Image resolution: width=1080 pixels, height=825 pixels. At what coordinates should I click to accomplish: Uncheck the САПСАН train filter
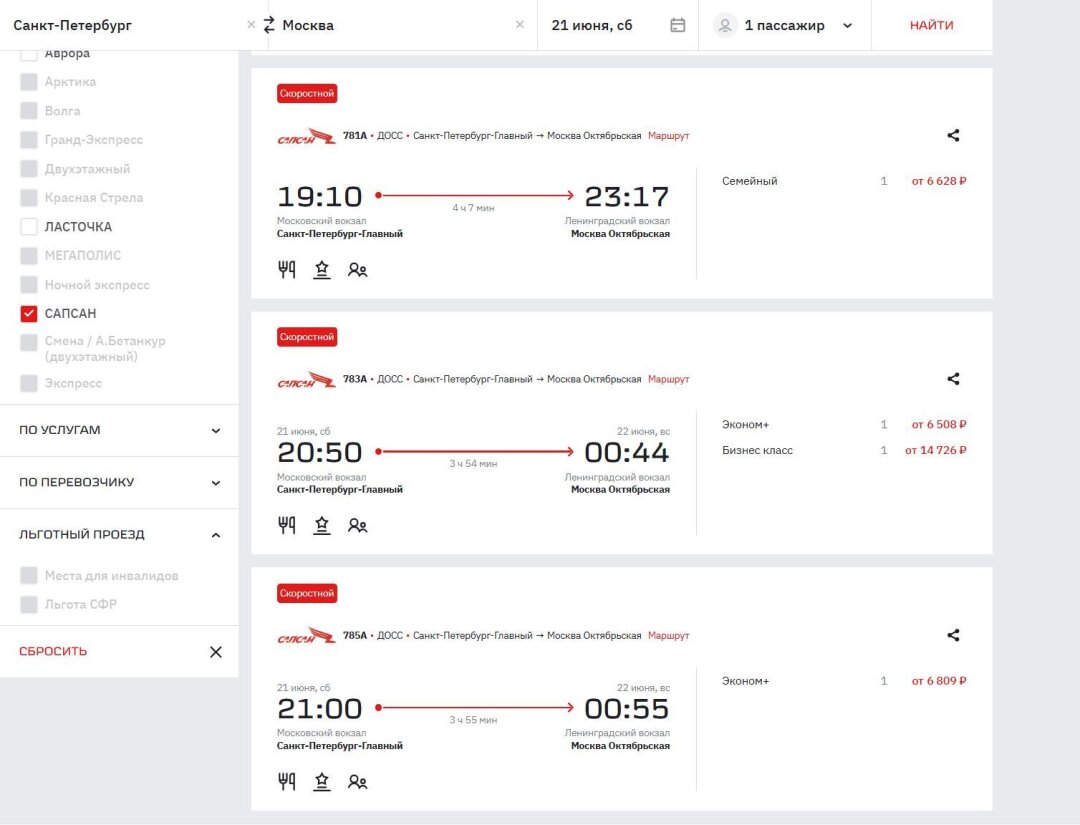point(29,314)
